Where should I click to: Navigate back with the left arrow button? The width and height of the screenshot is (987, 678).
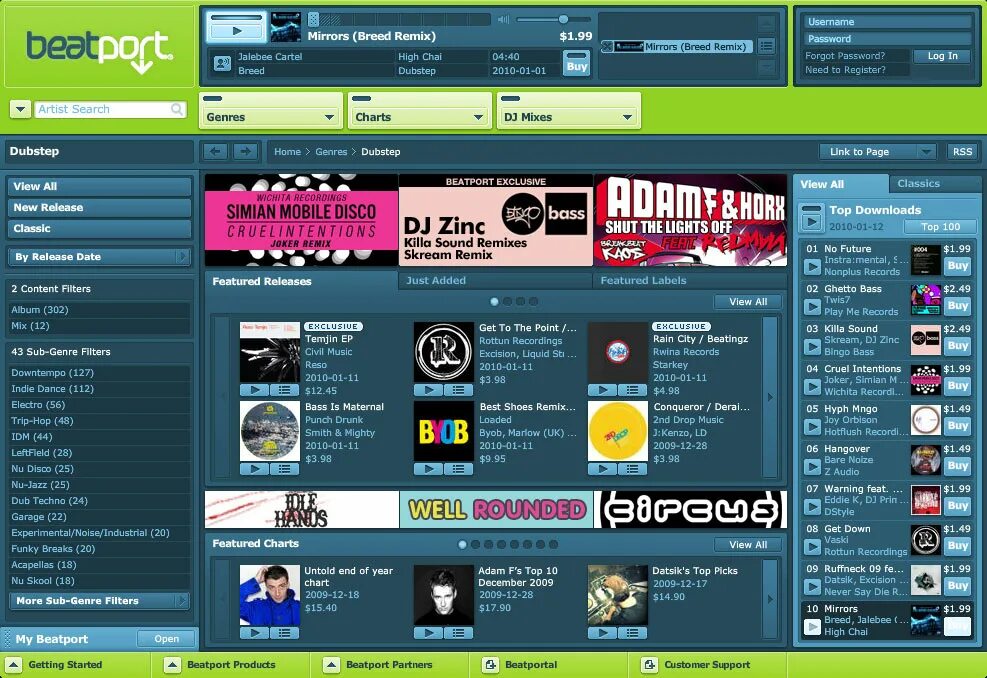click(x=215, y=152)
